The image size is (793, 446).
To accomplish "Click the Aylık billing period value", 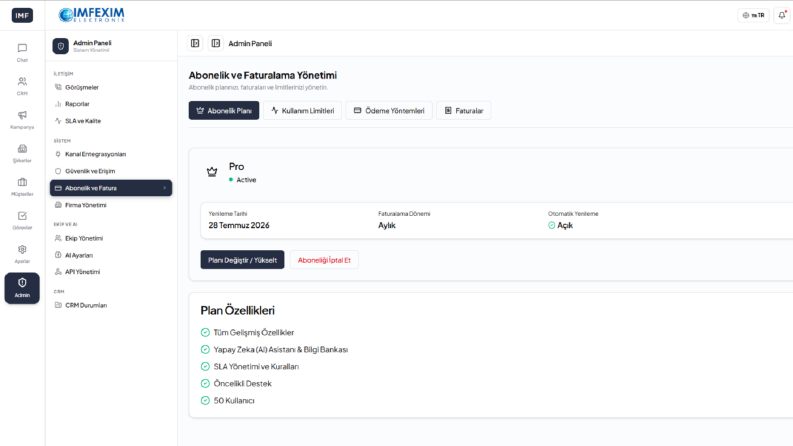I will (387, 226).
